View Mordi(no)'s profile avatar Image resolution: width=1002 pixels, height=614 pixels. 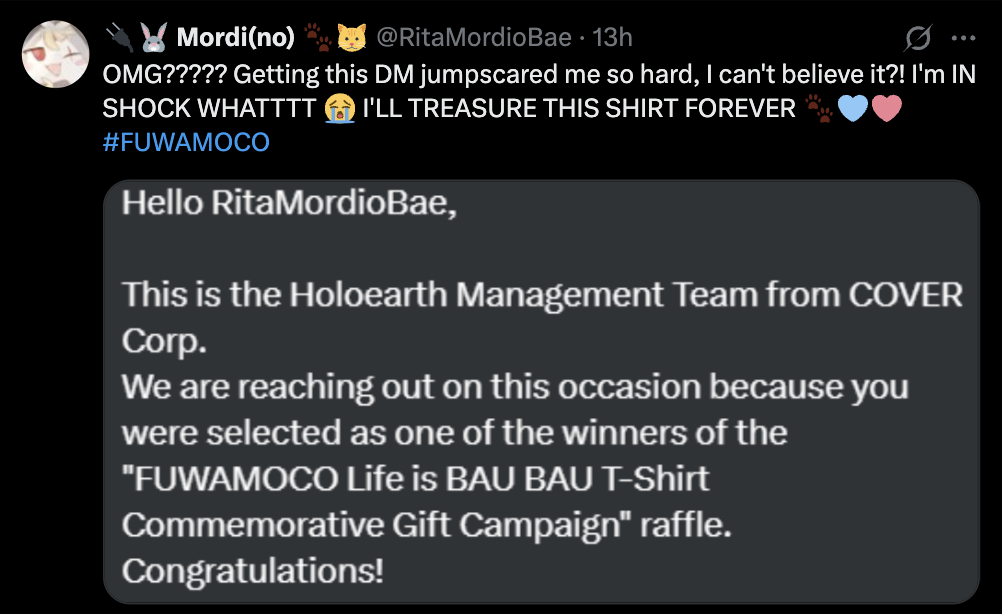pos(56,54)
